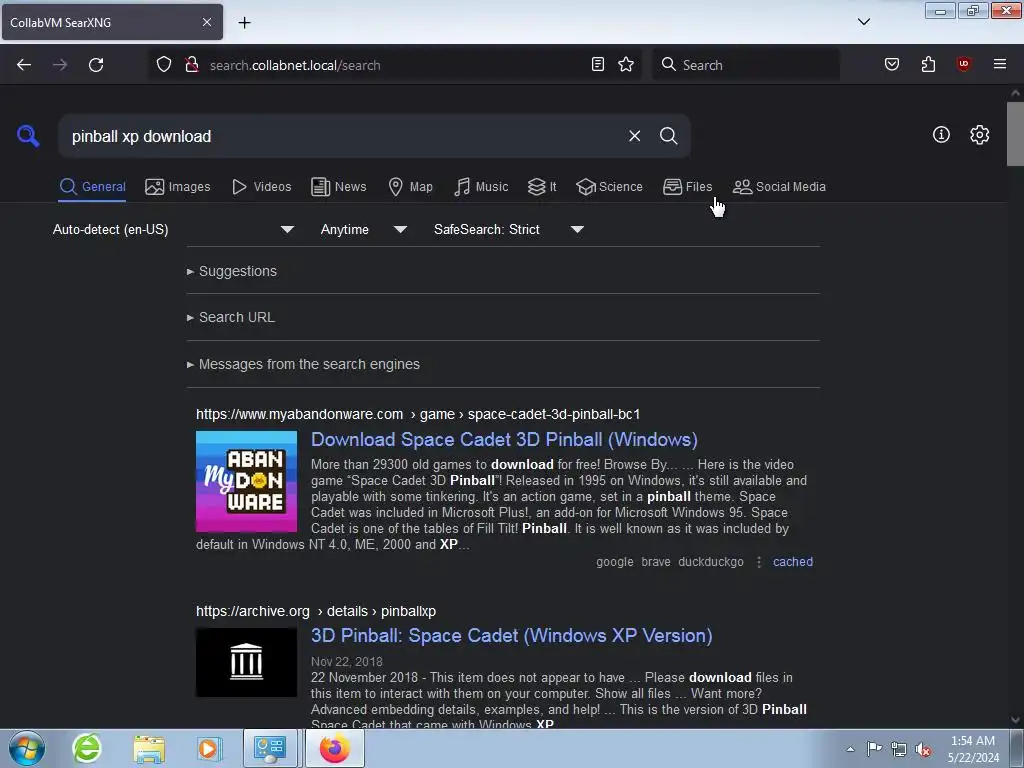This screenshot has height=768, width=1024.
Task: Expand the Suggestions section
Action: point(232,271)
